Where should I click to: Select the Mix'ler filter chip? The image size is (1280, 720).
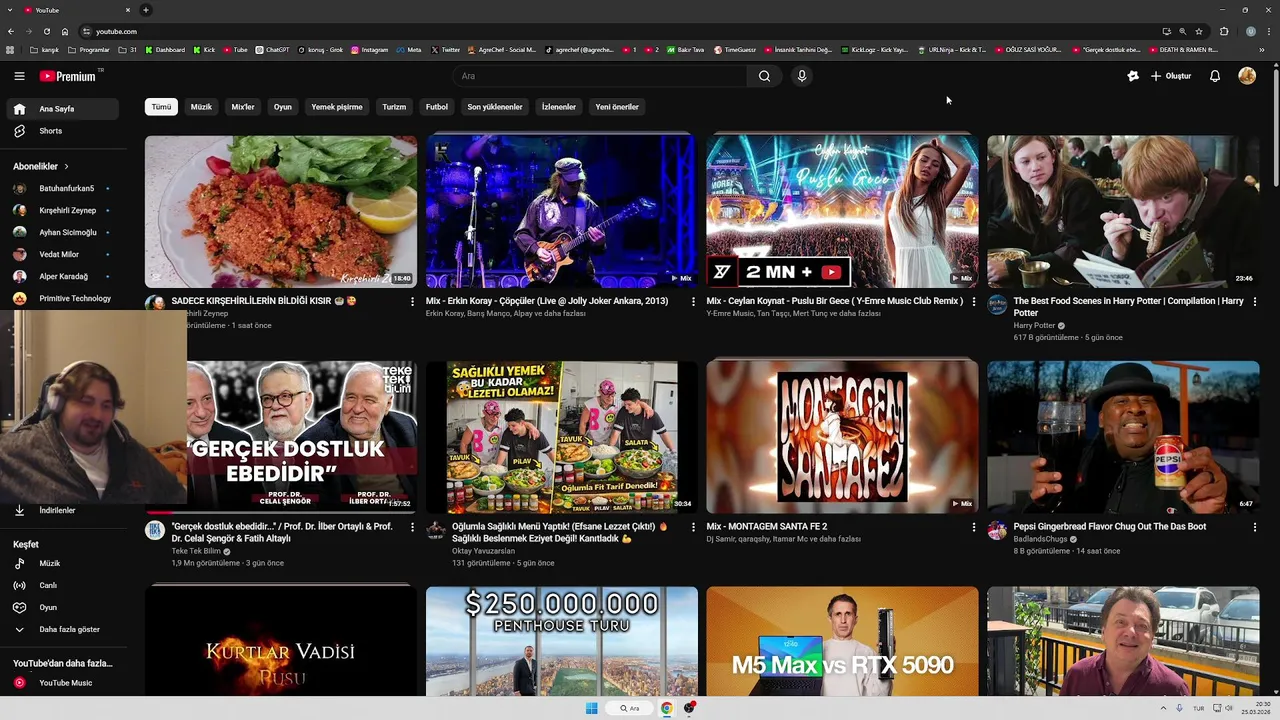pyautogui.click(x=243, y=107)
